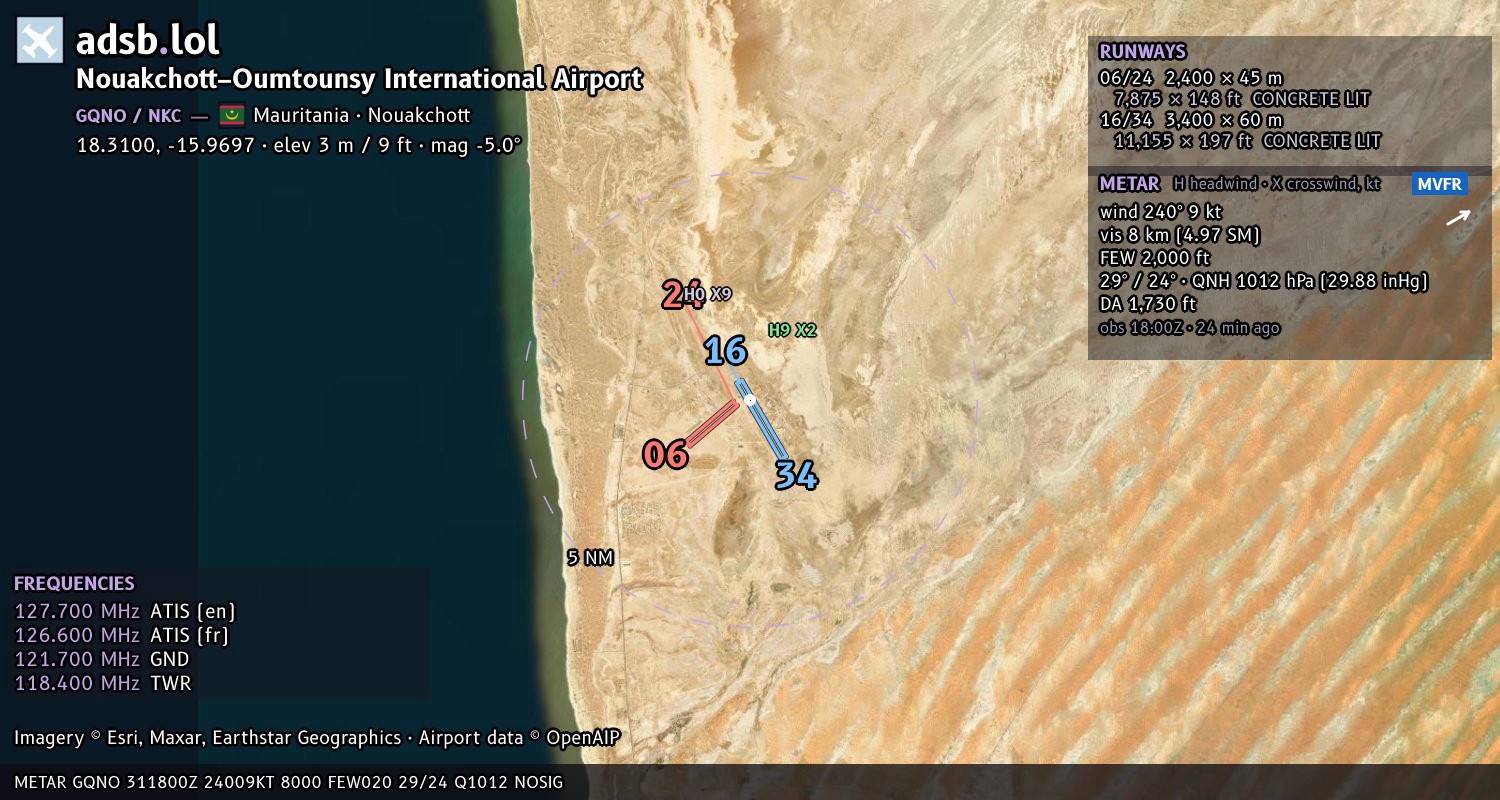1500x800 pixels.
Task: Click the H0 X9 wind component label
Action: 708,294
